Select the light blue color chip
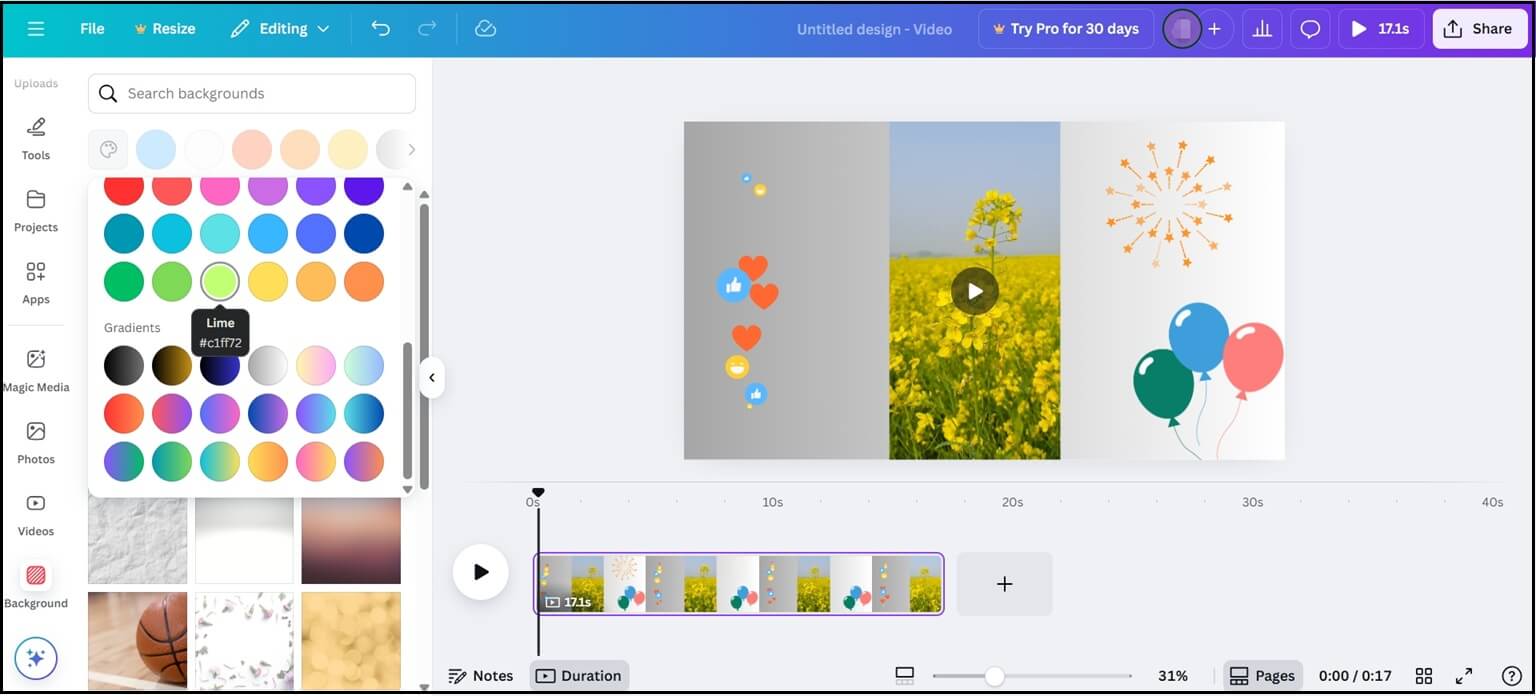The height and width of the screenshot is (696, 1536). 156,149
